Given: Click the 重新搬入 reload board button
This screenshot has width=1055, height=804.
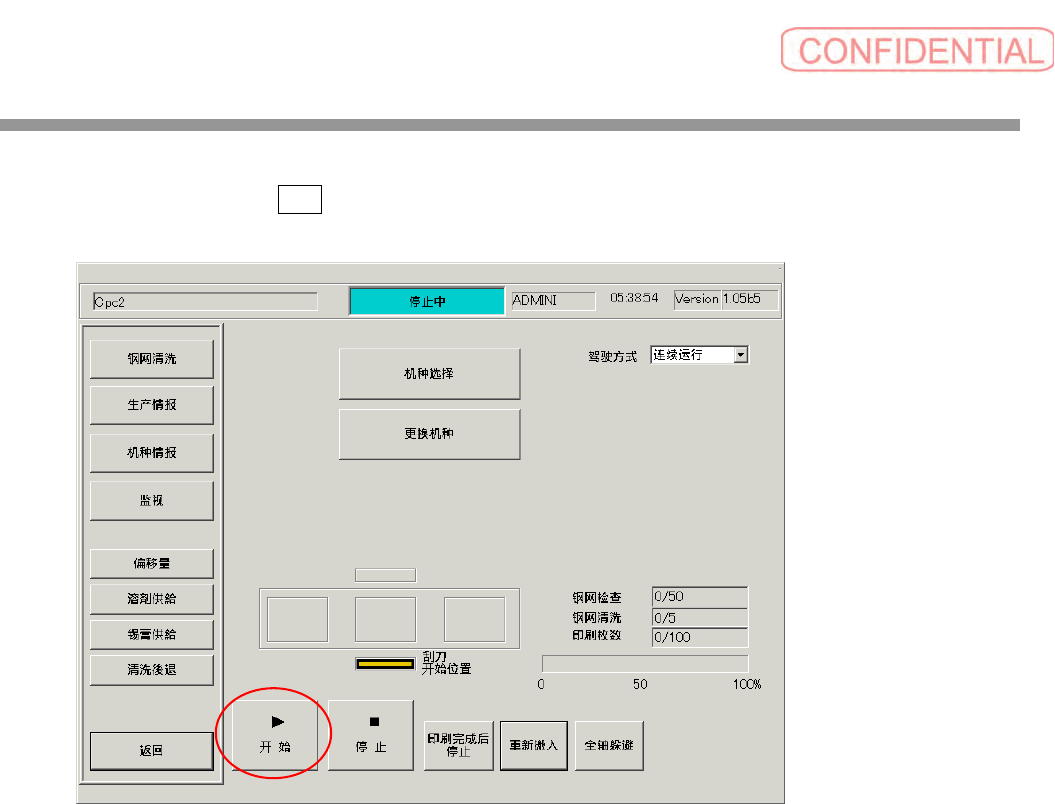Looking at the screenshot, I should coord(534,745).
